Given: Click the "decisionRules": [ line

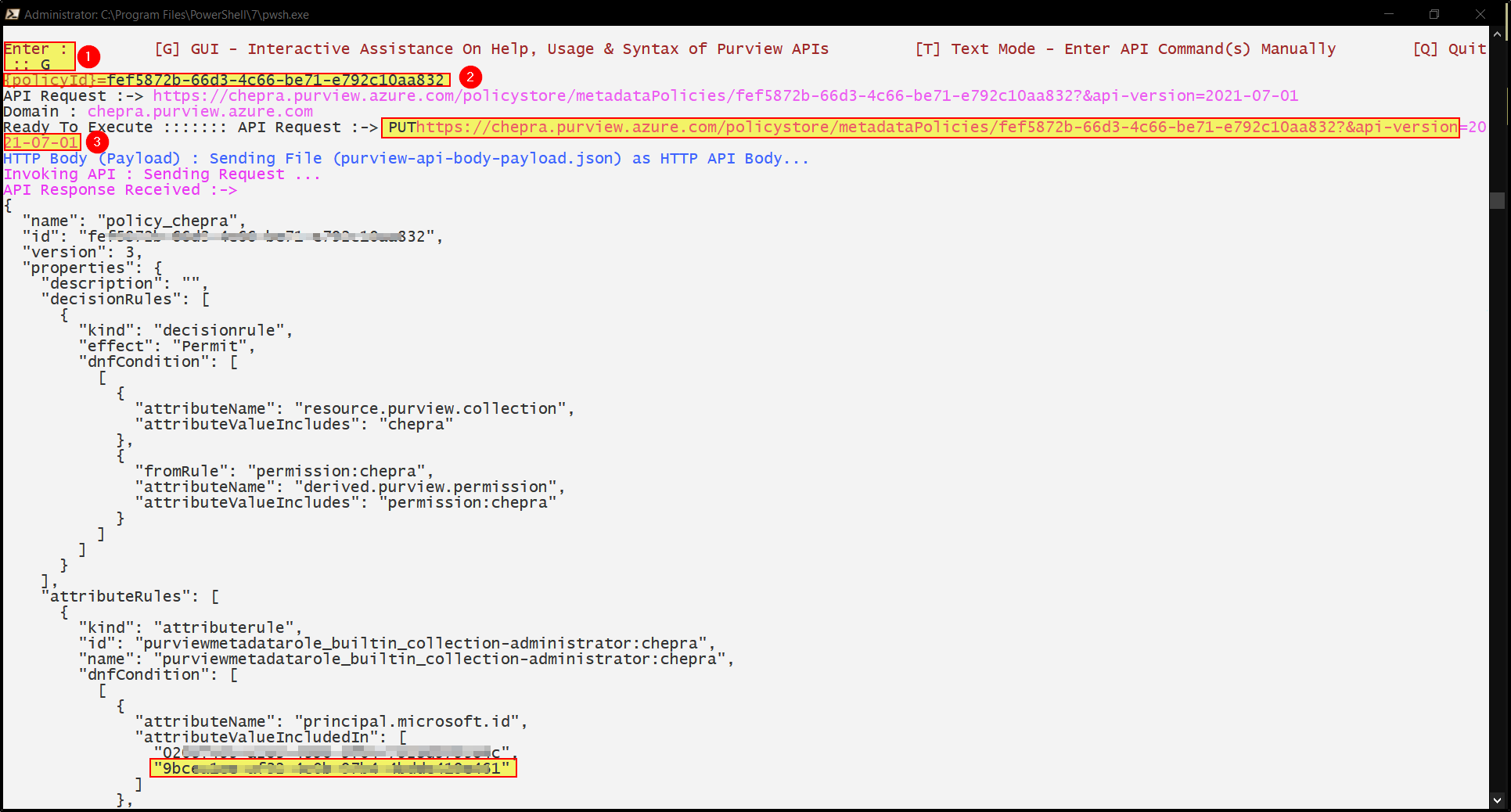Looking at the screenshot, I should pos(125,300).
